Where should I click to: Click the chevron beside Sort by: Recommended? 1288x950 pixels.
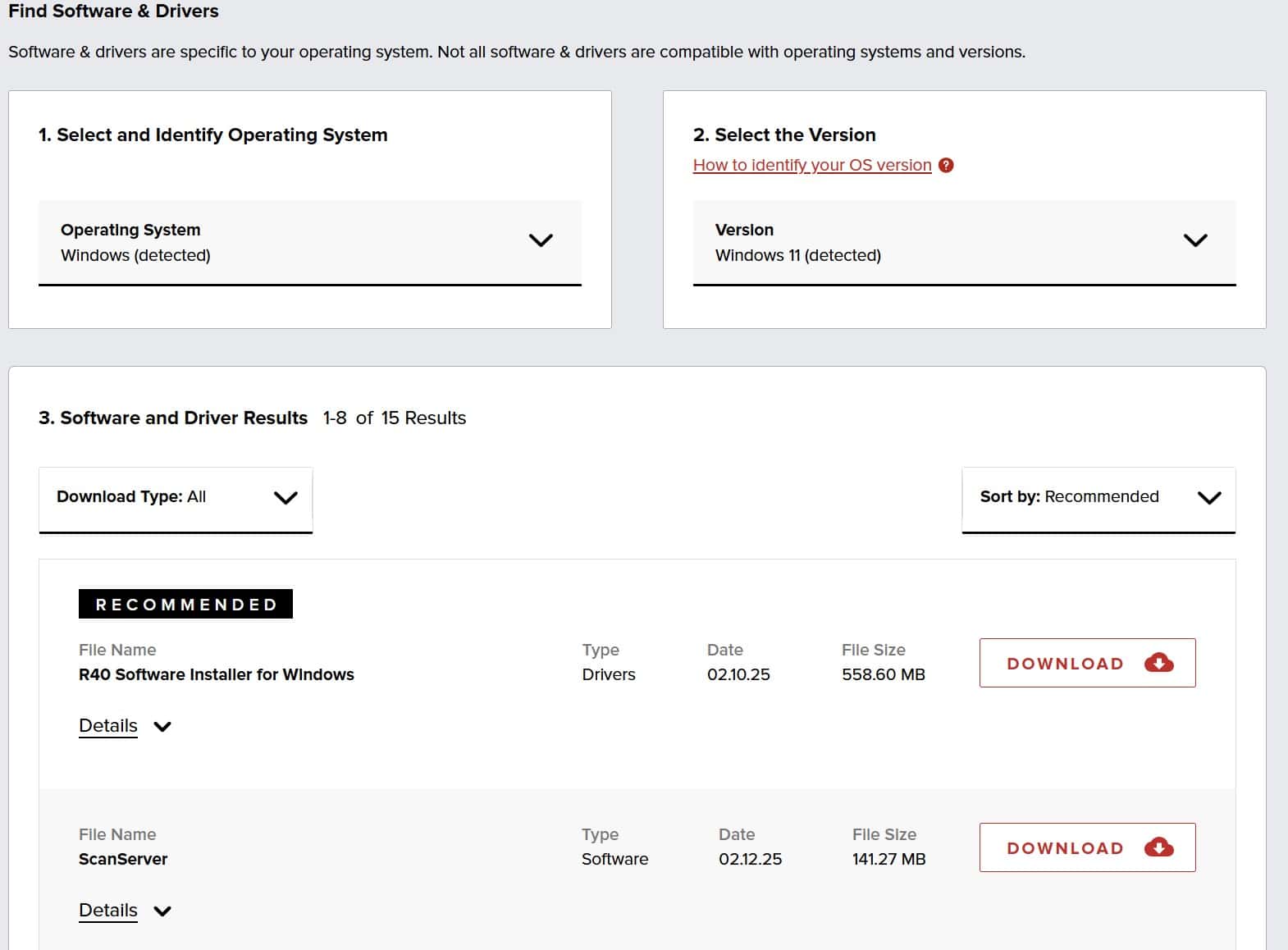[x=1209, y=497]
